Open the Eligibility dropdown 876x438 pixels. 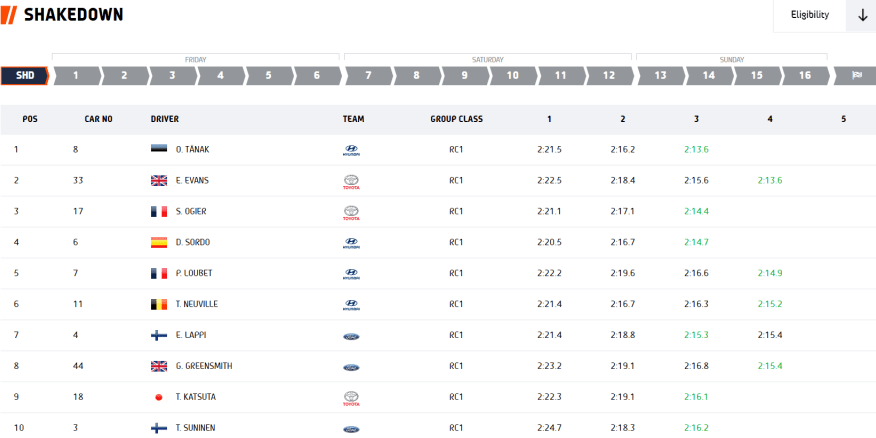pos(809,15)
